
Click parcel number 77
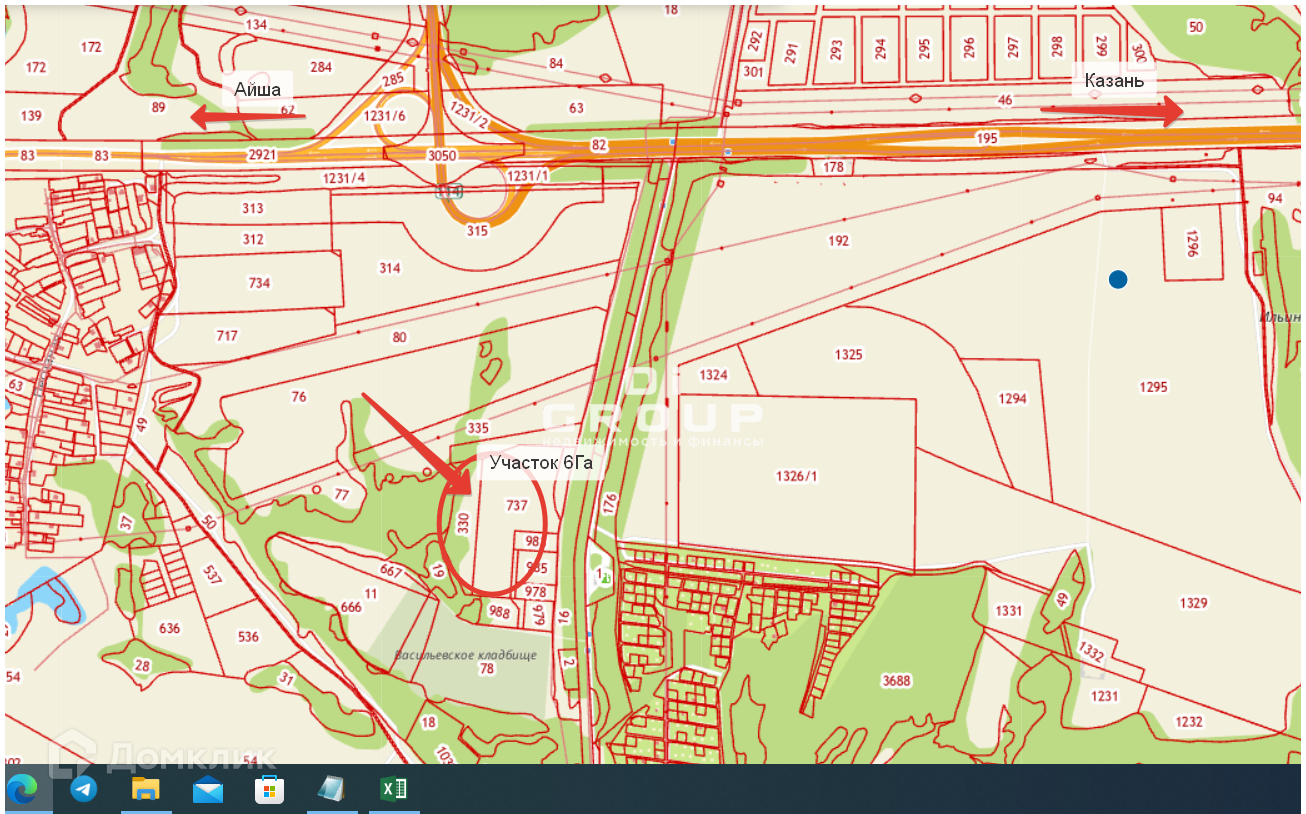(x=342, y=495)
